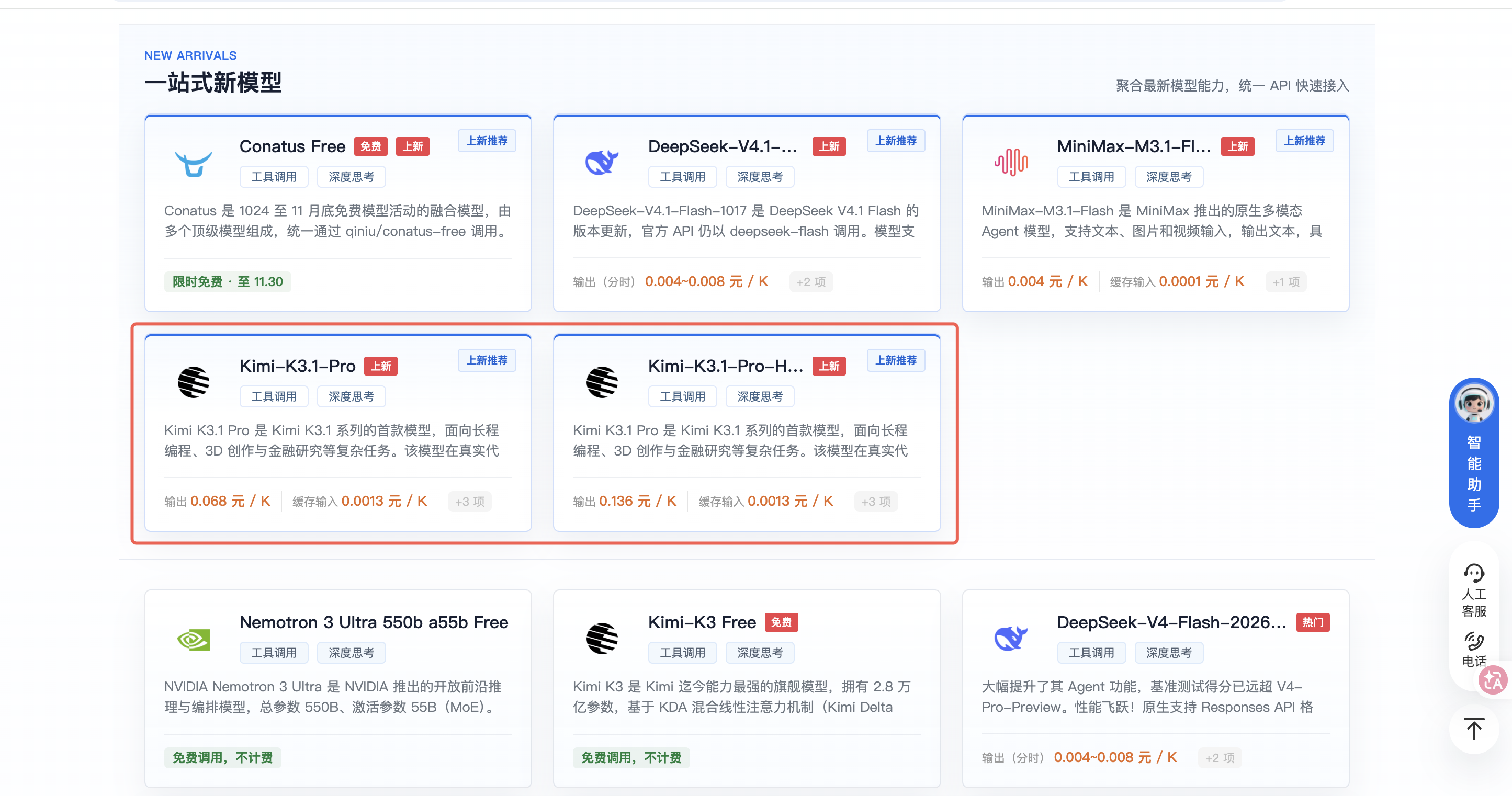Click the Kimi-K3 Free logo icon
Image resolution: width=1512 pixels, height=796 pixels.
[x=602, y=639]
